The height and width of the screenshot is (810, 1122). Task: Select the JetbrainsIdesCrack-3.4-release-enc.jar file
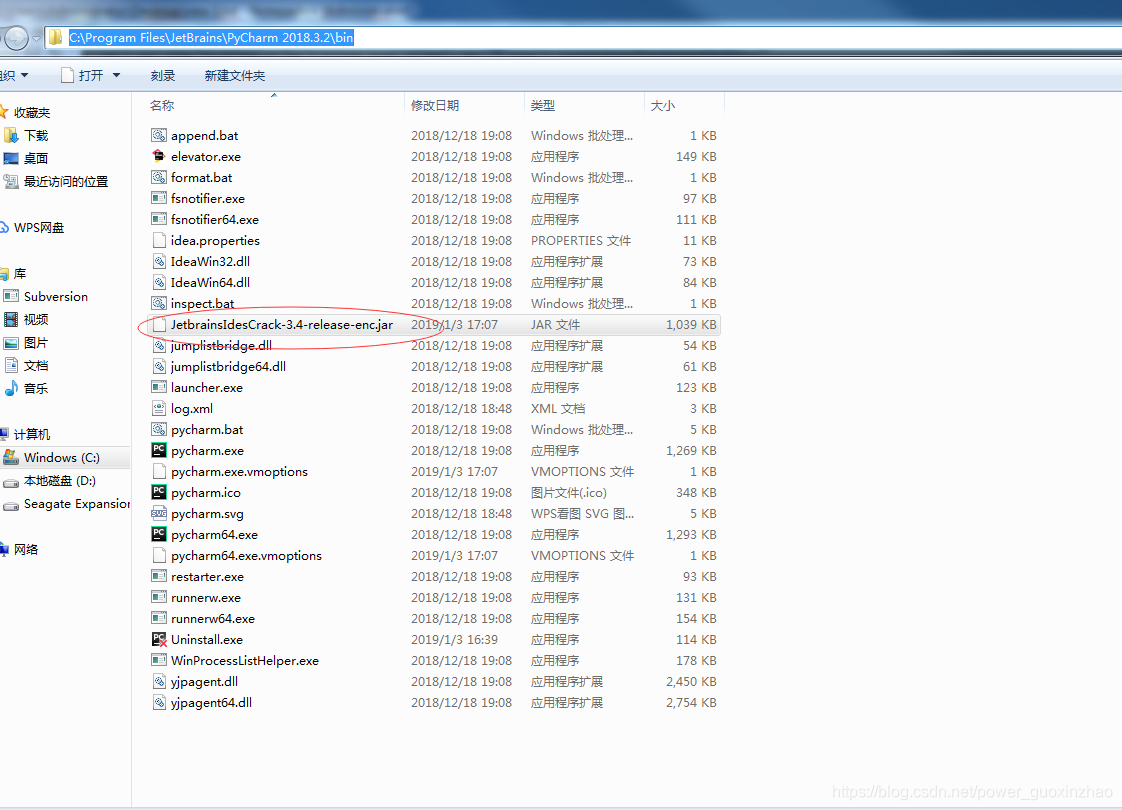pos(434,324)
